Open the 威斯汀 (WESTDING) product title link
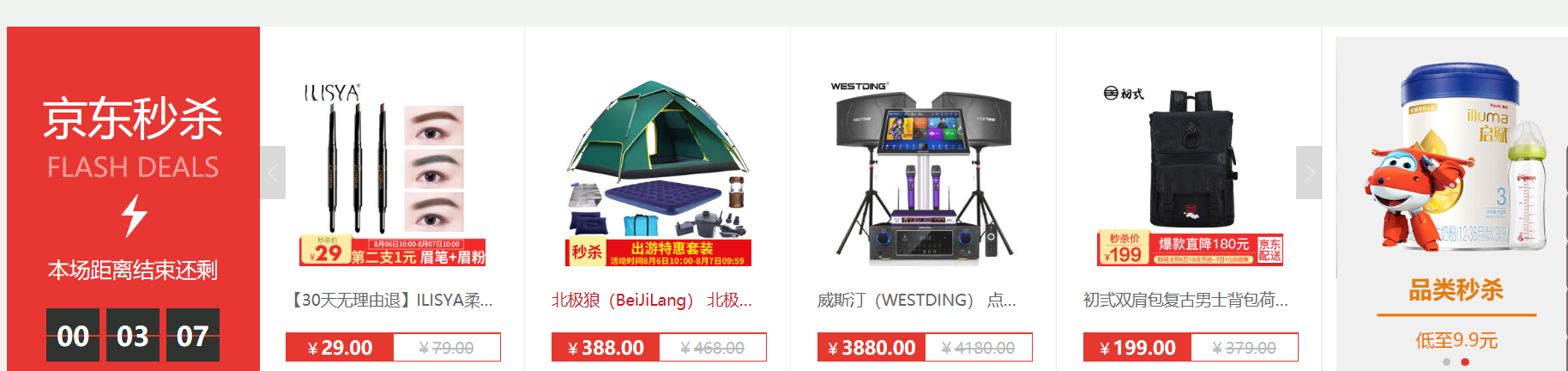The image size is (1568, 371). [916, 300]
